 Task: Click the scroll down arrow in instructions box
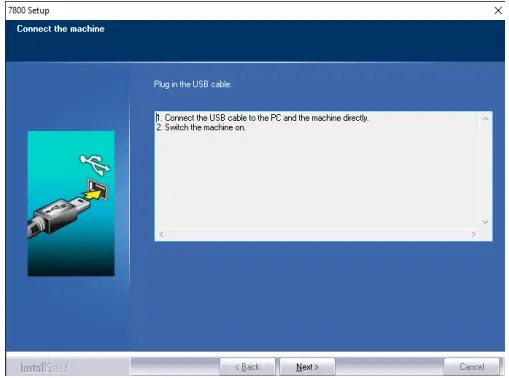pyautogui.click(x=485, y=222)
